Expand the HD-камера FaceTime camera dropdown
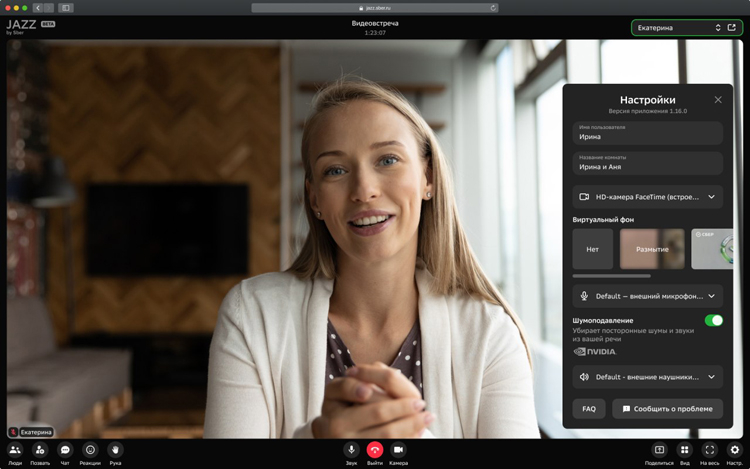This screenshot has height=469, width=750. pyautogui.click(x=647, y=197)
